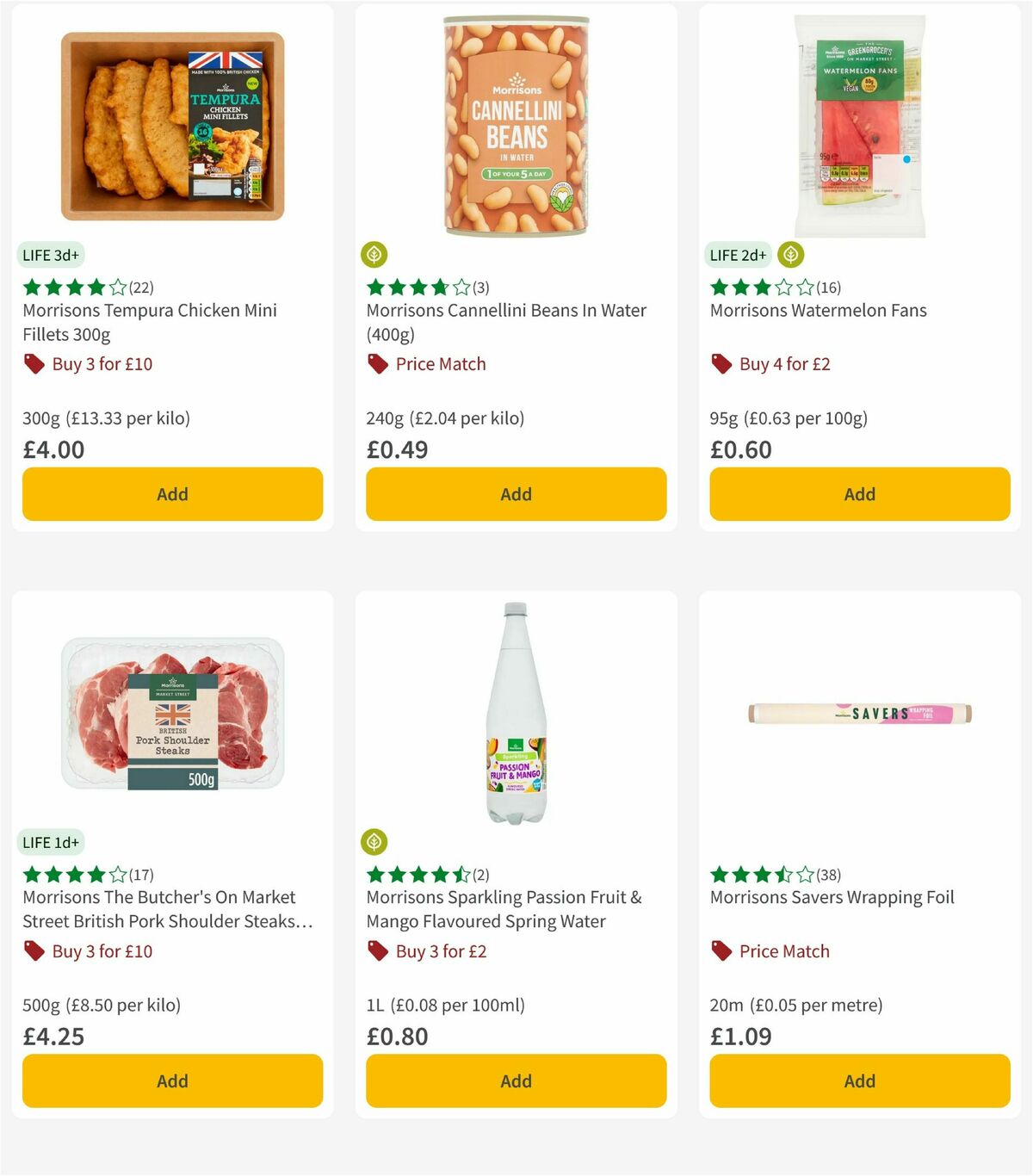Click the LIFE 1d+ badge on Pork Steaks

pyautogui.click(x=52, y=842)
